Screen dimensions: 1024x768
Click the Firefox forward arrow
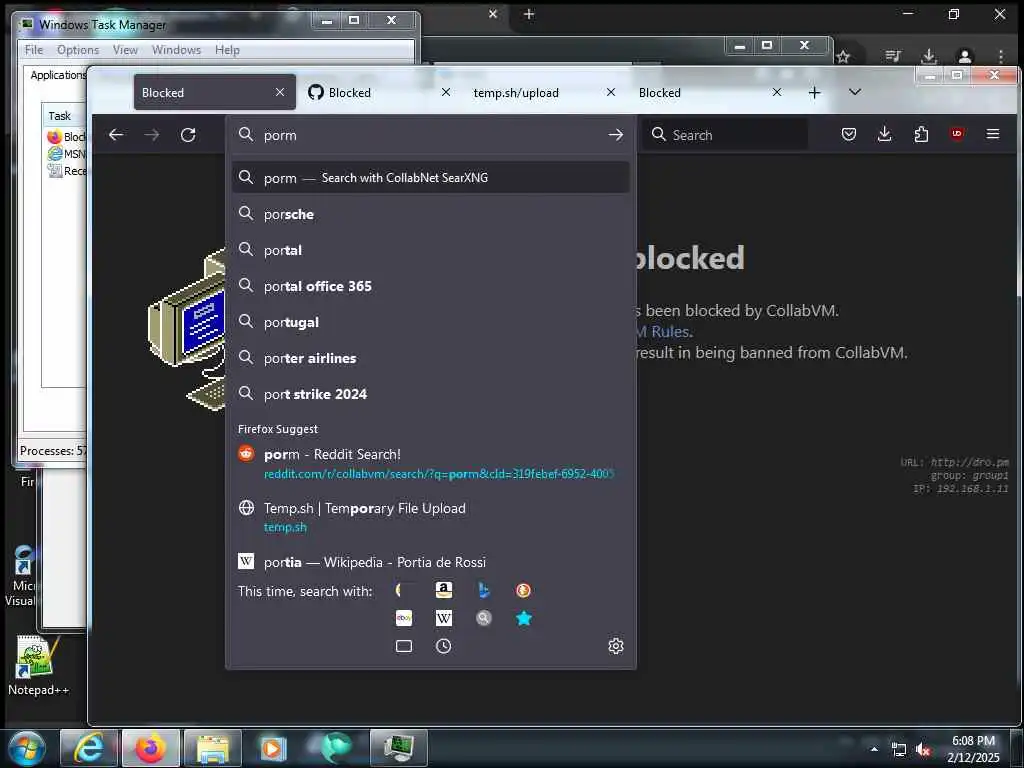point(152,135)
